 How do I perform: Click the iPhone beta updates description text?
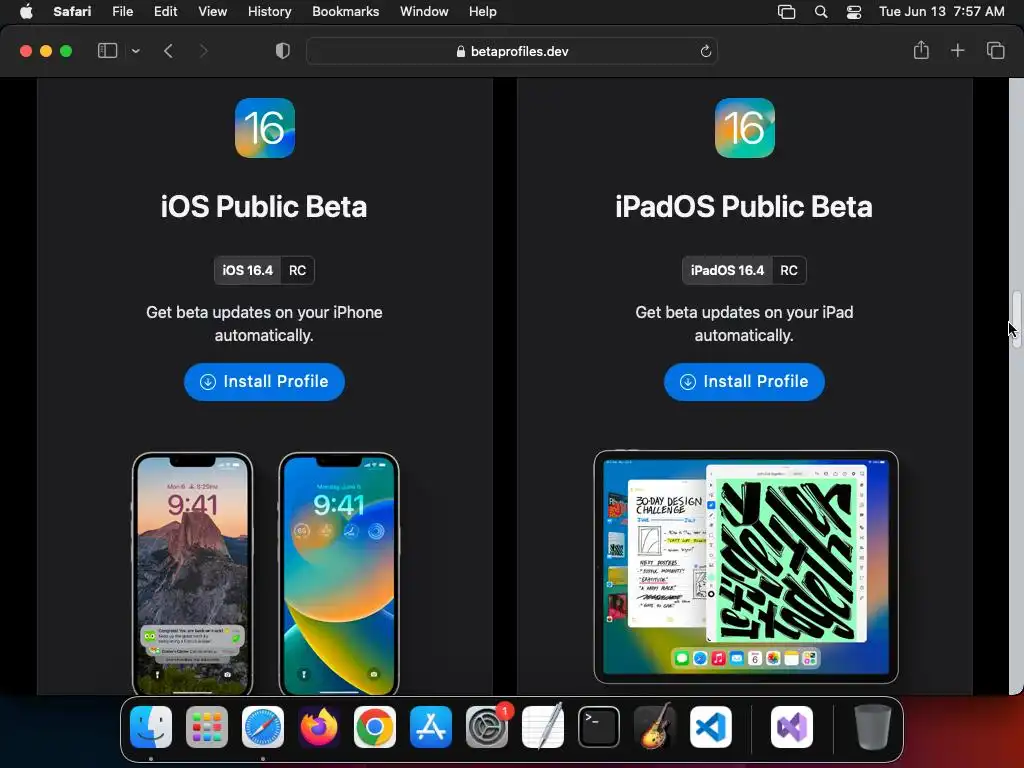[264, 324]
